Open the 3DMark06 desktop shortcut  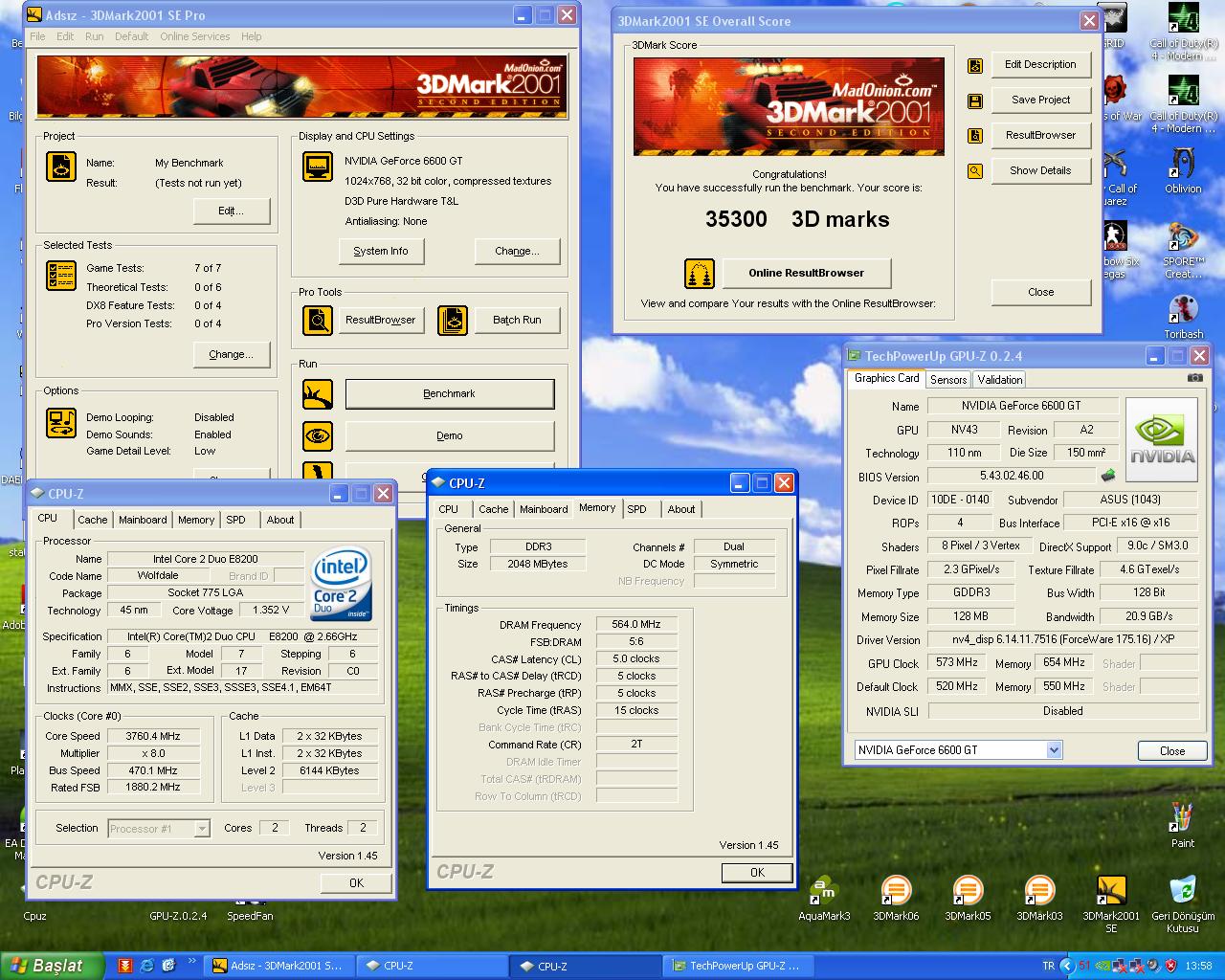point(896,898)
